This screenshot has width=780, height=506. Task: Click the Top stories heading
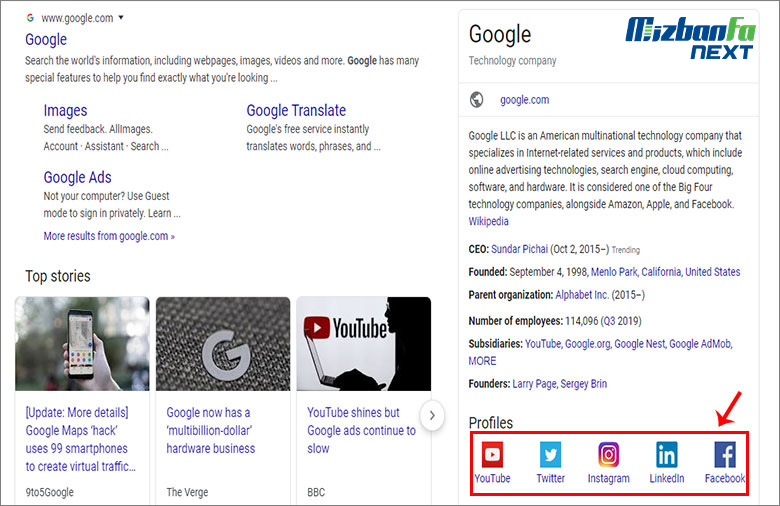click(58, 276)
